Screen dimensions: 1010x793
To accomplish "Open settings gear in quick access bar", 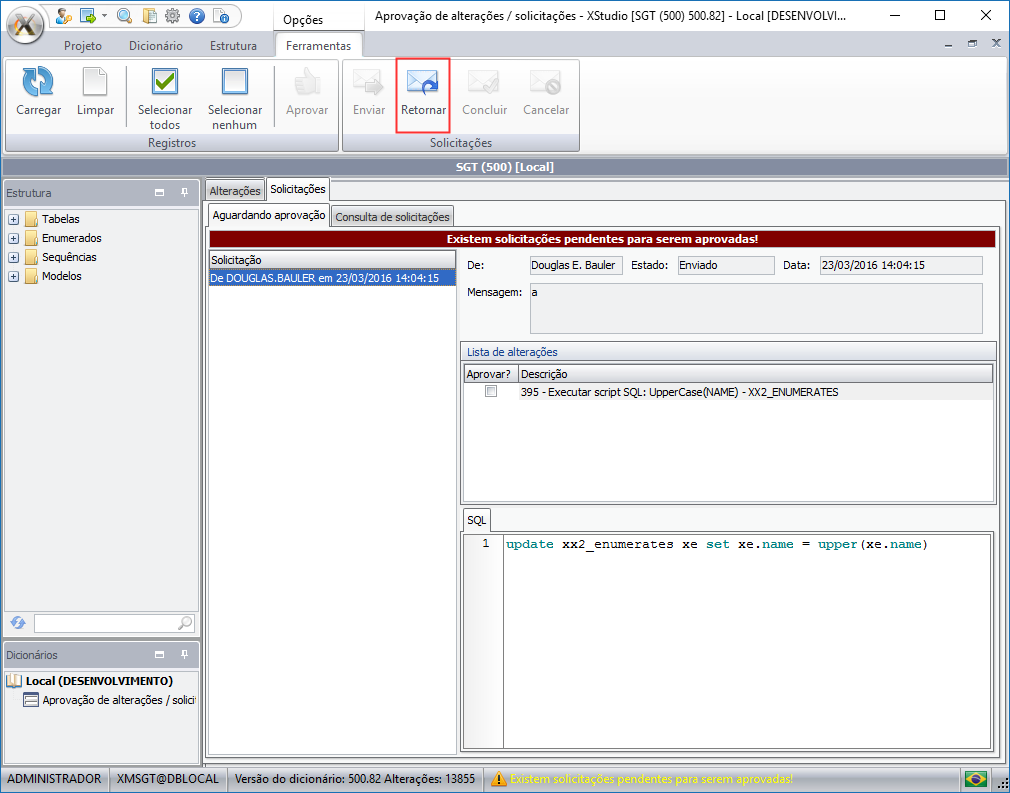I will [173, 15].
